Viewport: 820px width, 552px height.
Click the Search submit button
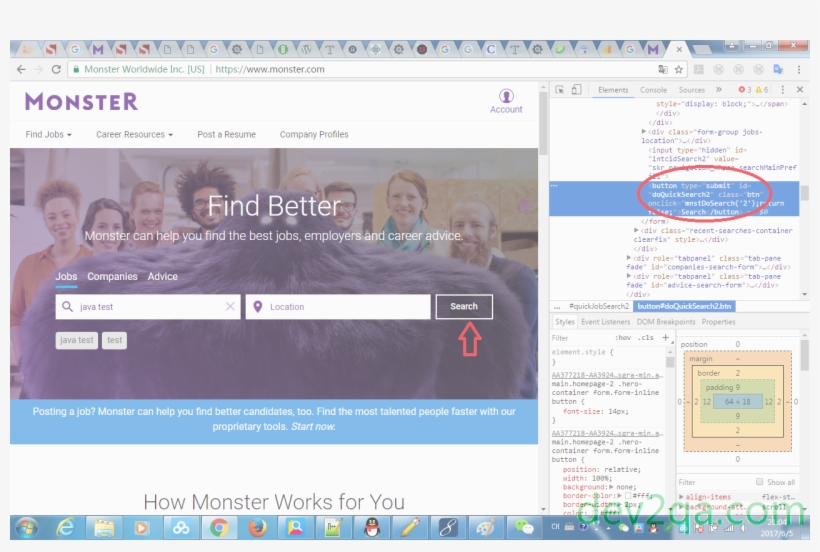pyautogui.click(x=464, y=306)
